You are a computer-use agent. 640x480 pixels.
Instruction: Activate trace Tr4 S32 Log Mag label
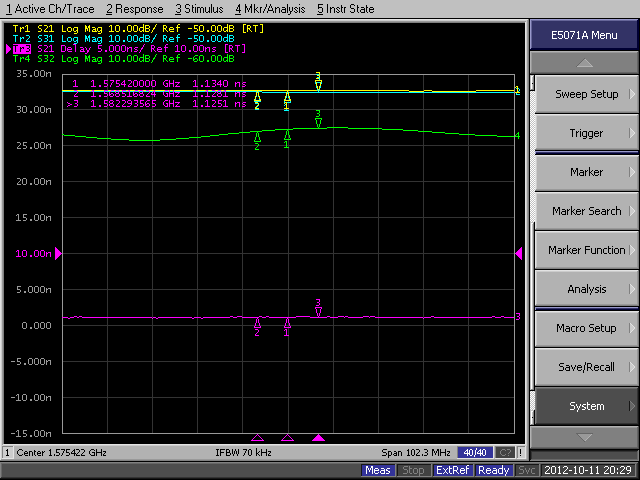tap(80, 59)
